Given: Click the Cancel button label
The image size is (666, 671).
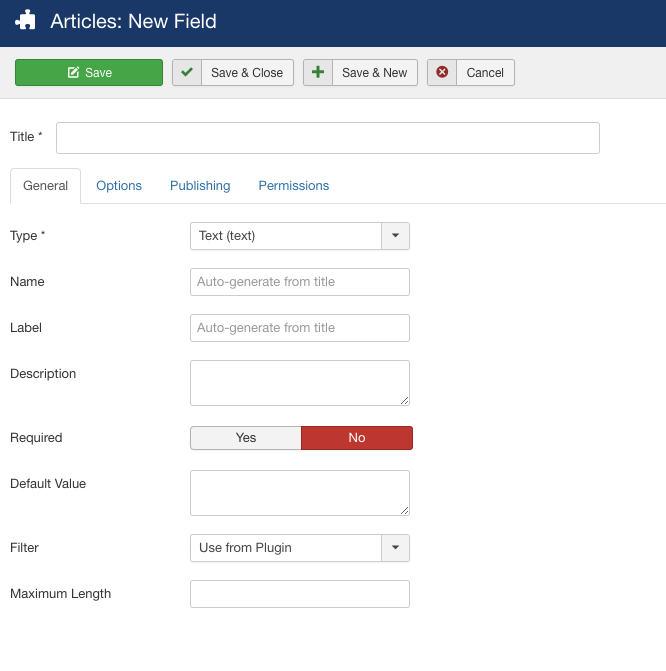Looking at the screenshot, I should point(485,73).
